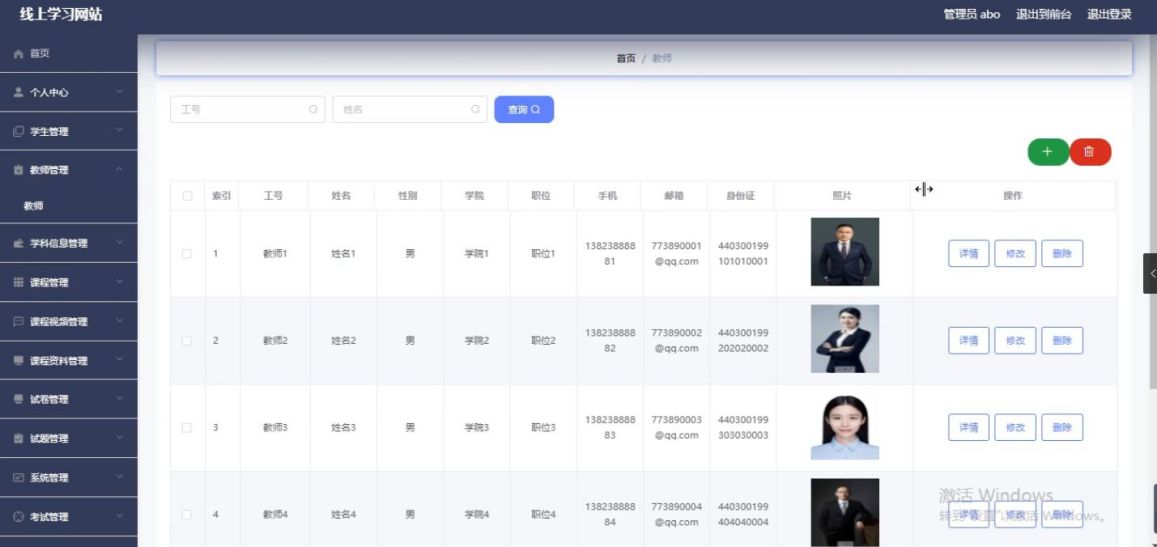Click the grid icon for 课程管理
The width and height of the screenshot is (1157, 547).
(x=18, y=283)
